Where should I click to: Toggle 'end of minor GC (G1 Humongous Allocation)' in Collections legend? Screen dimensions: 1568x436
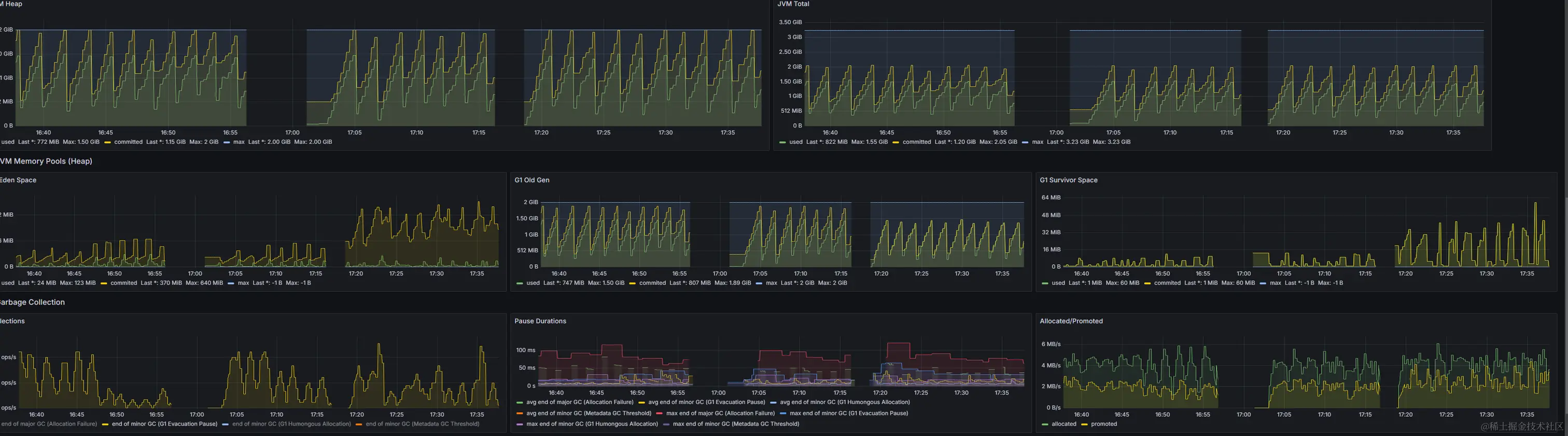click(x=291, y=425)
